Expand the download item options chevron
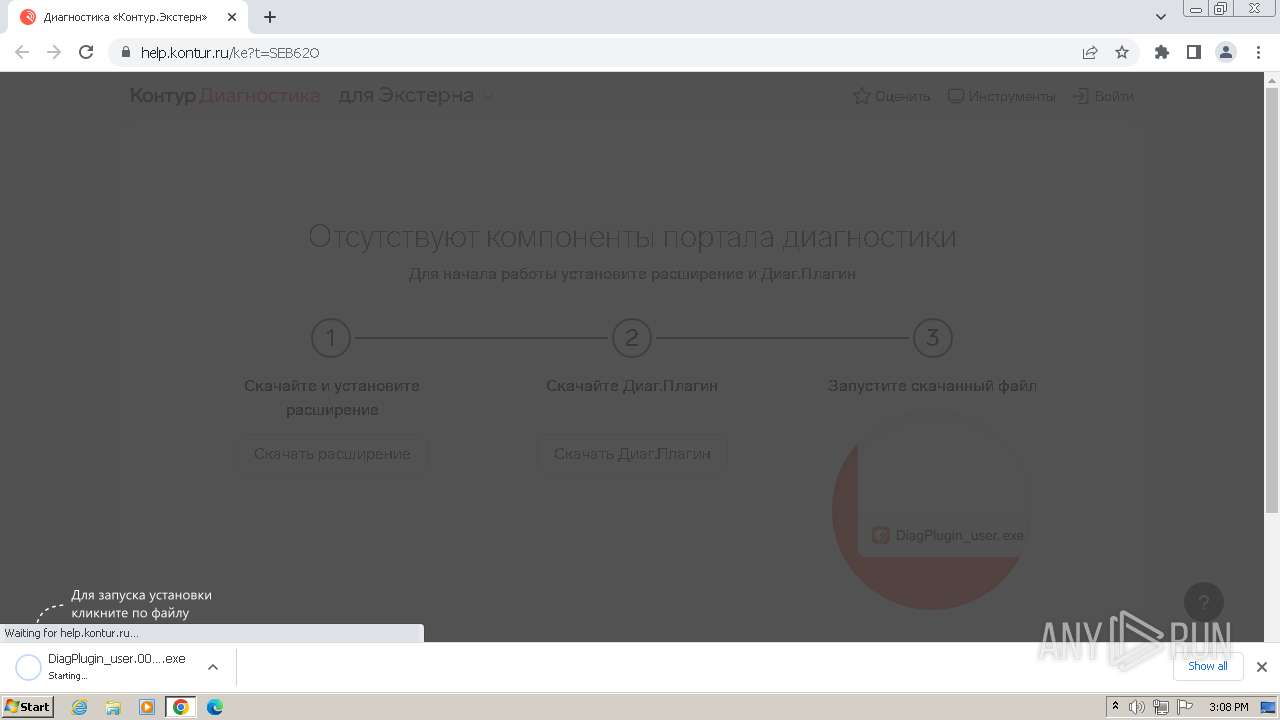Image resolution: width=1280 pixels, height=720 pixels. (212, 667)
